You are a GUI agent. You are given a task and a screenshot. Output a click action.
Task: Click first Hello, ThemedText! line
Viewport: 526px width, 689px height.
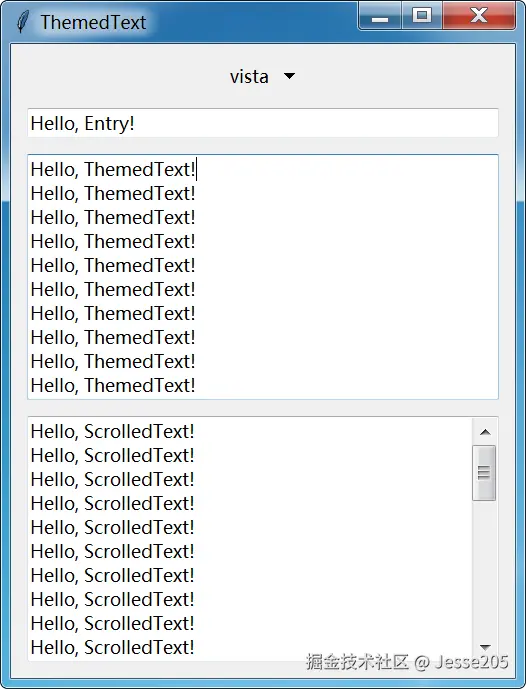point(113,170)
